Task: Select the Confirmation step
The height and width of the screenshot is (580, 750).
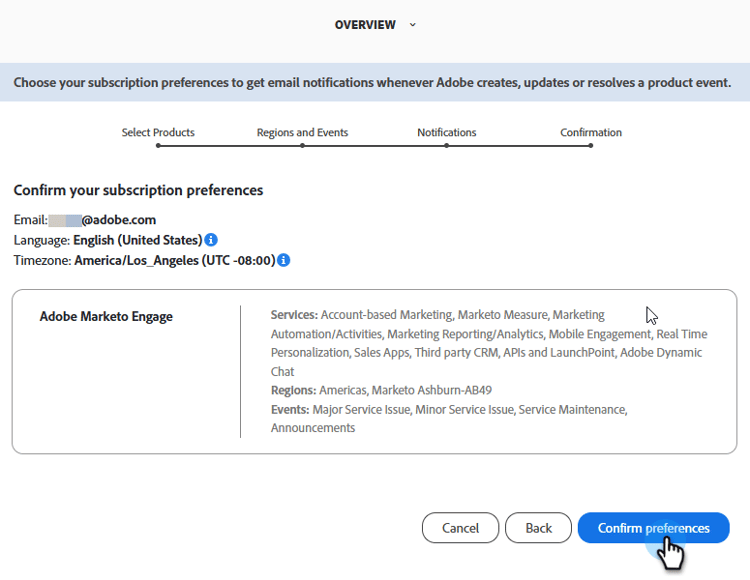Action: [x=591, y=132]
